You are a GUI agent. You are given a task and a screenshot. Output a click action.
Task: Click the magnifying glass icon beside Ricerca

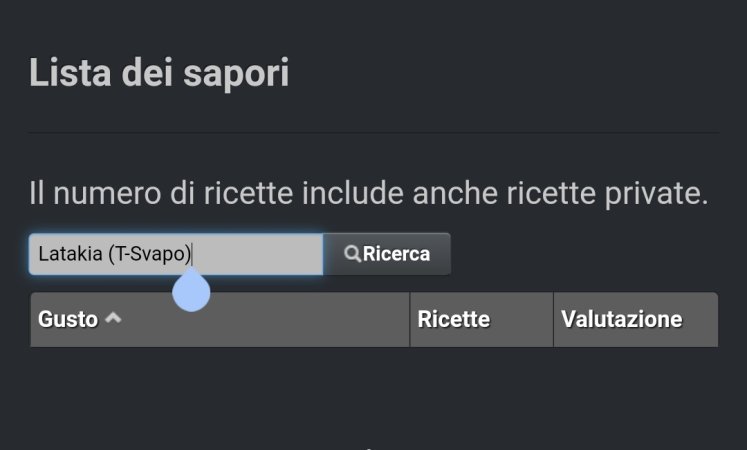point(352,254)
